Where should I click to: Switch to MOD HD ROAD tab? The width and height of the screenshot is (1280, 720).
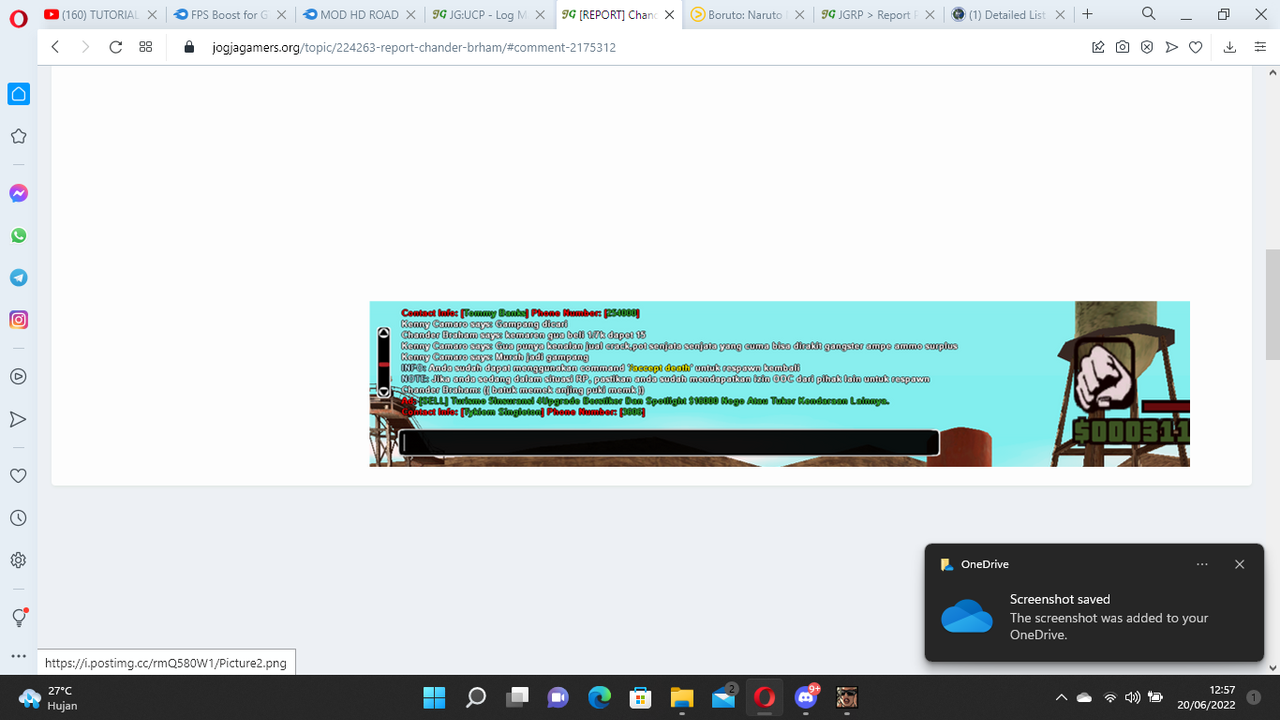(x=350, y=15)
